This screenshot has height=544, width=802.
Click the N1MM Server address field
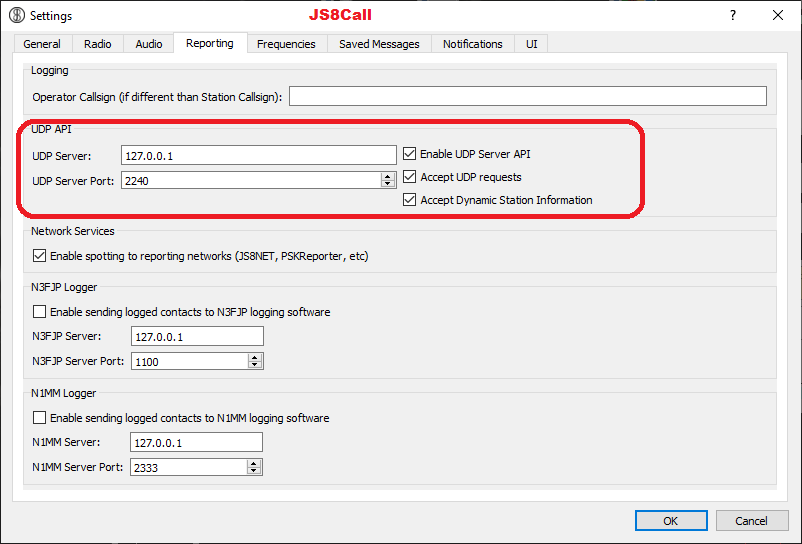[196, 442]
